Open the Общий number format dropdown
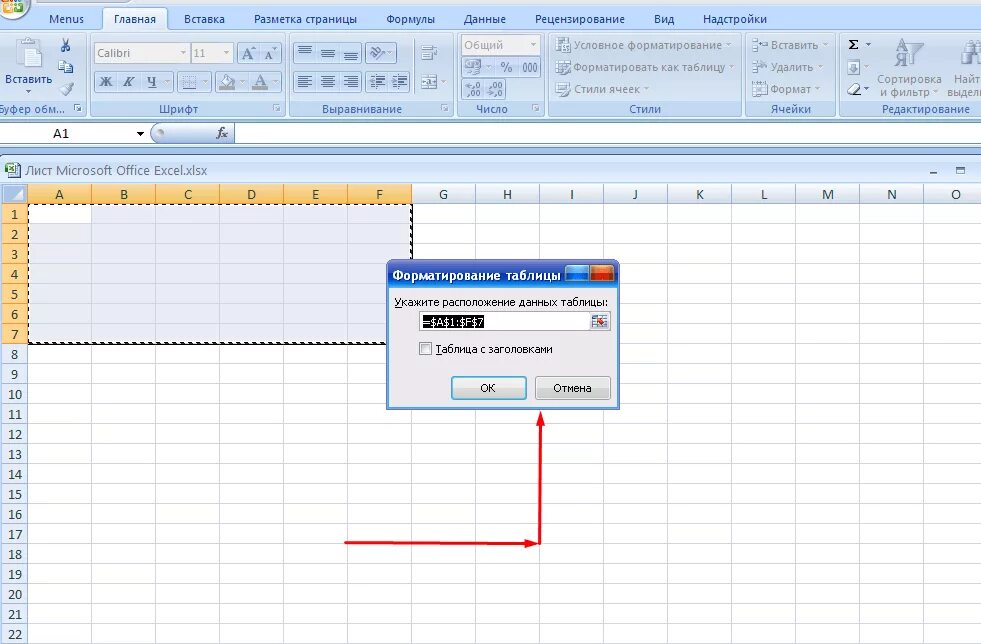 (x=533, y=44)
